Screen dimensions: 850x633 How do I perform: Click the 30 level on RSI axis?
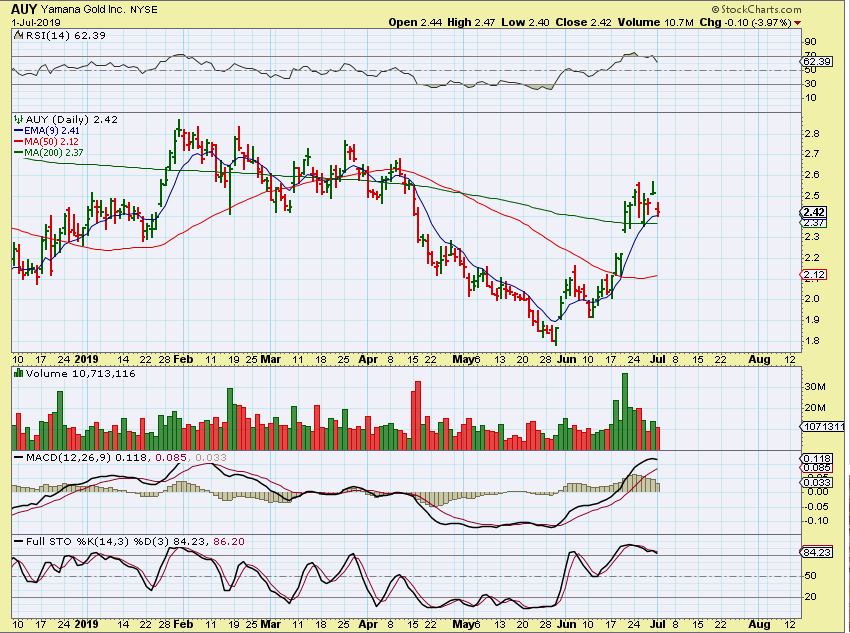tap(810, 83)
